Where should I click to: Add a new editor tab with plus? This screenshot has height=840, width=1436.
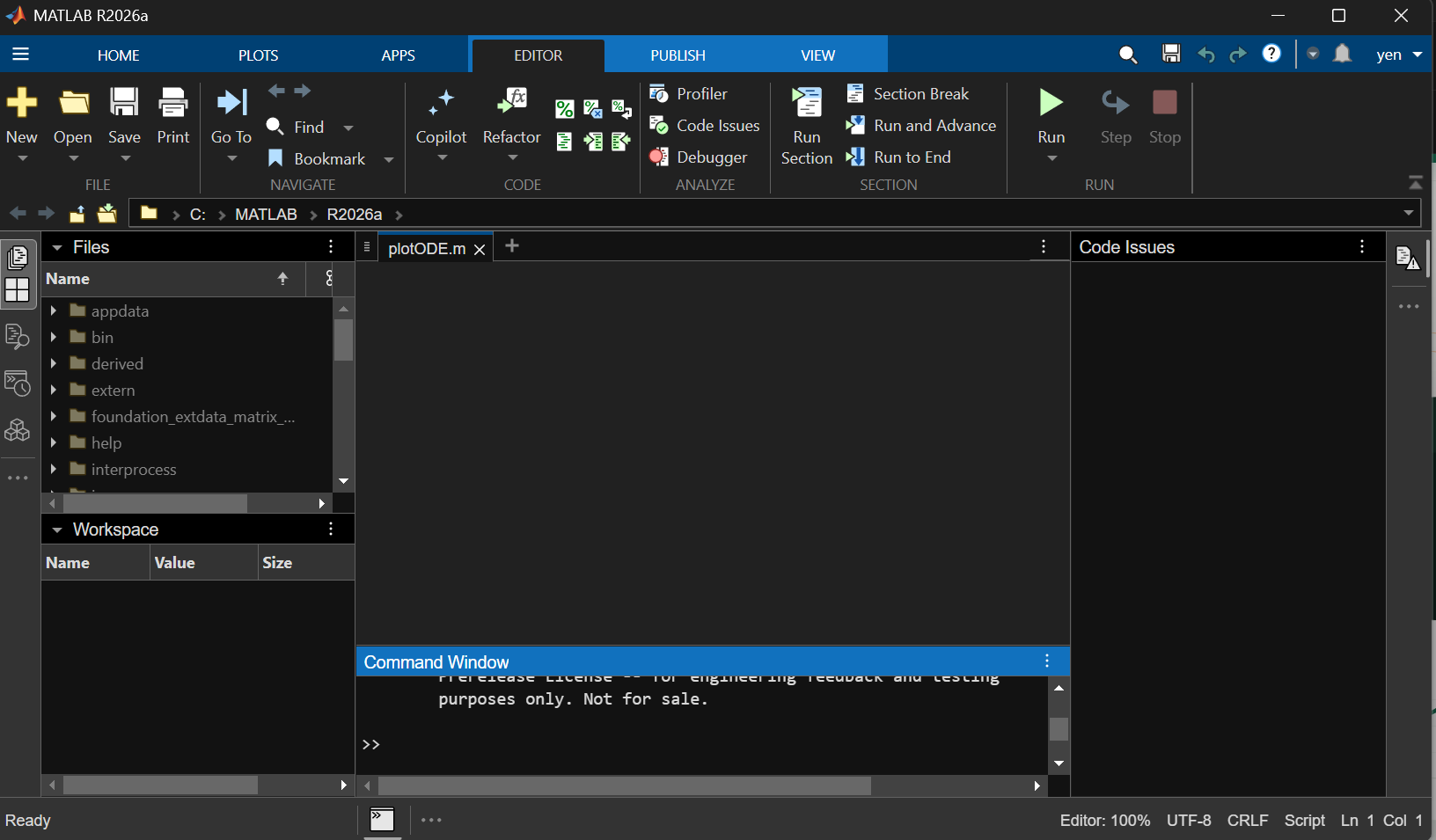[512, 246]
